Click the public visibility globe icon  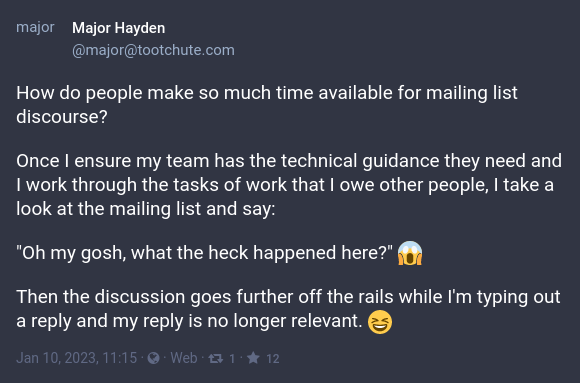click(x=154, y=358)
